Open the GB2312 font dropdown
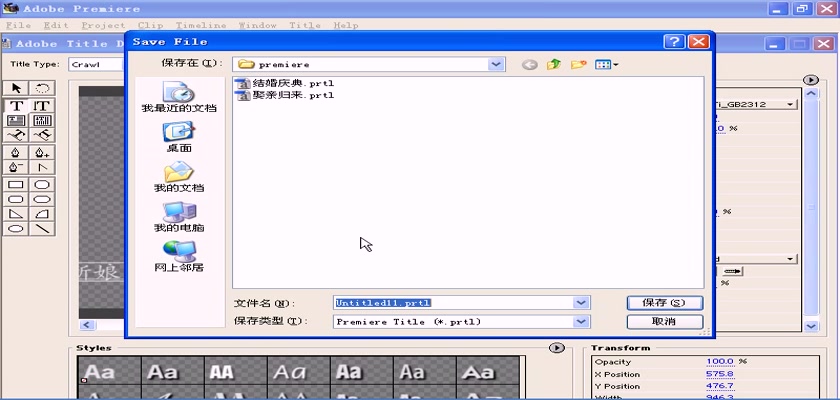Screen dimensions: 840x400 [790, 105]
